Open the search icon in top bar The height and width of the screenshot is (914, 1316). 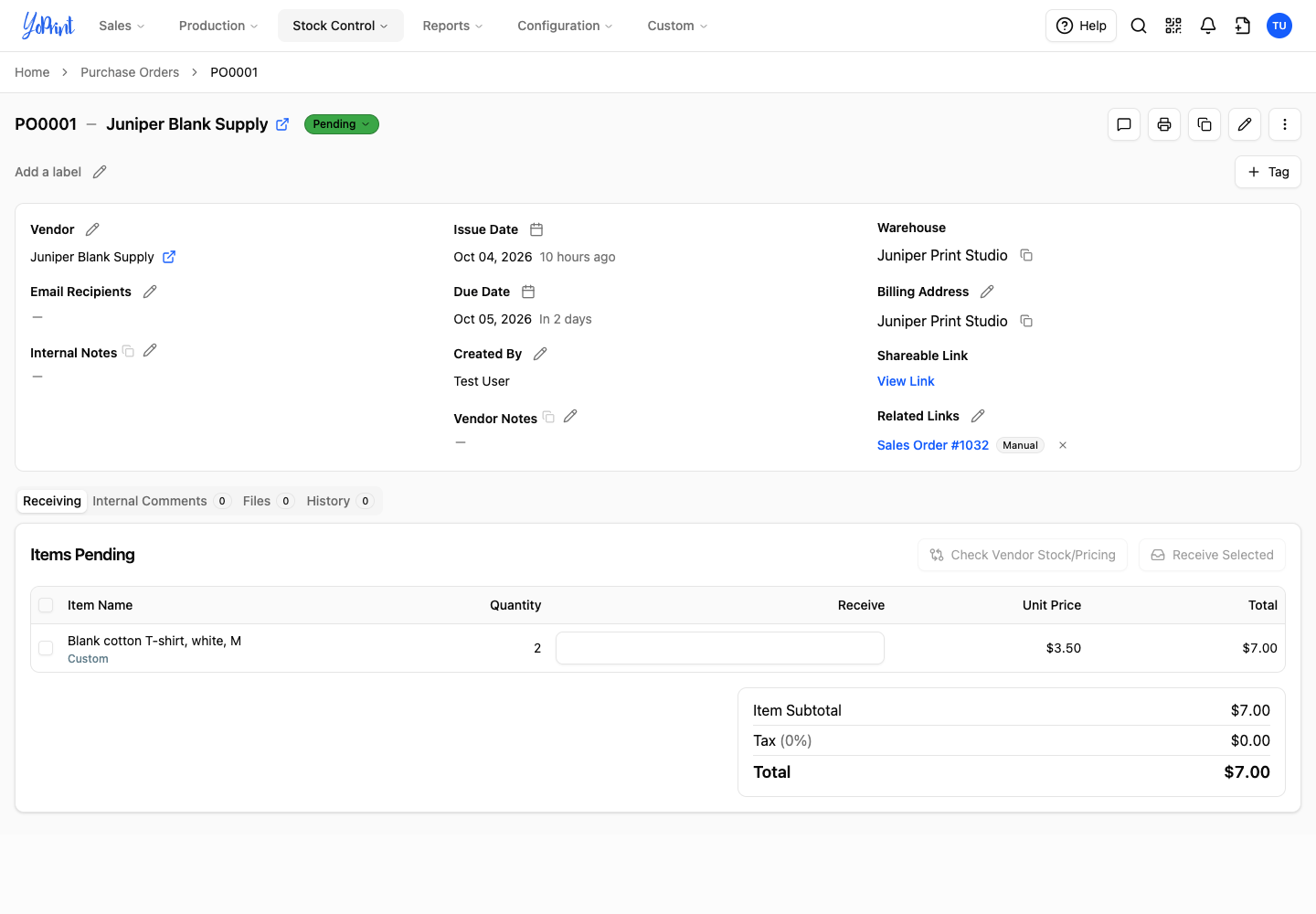click(x=1139, y=26)
